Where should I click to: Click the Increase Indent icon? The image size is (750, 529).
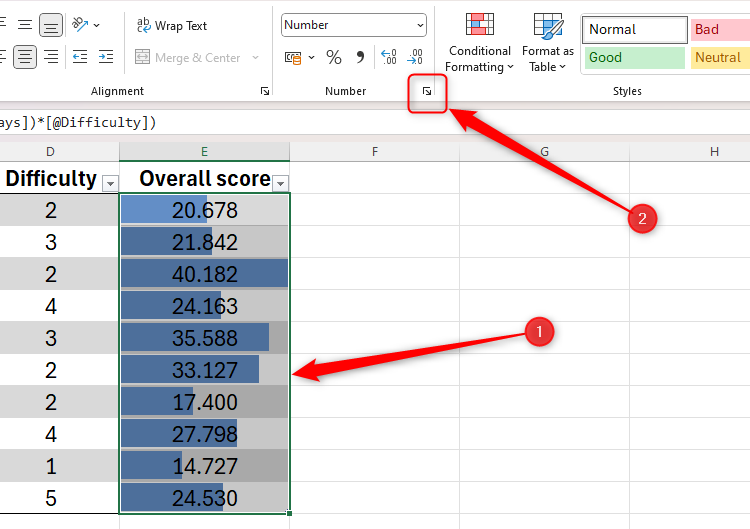[105, 57]
